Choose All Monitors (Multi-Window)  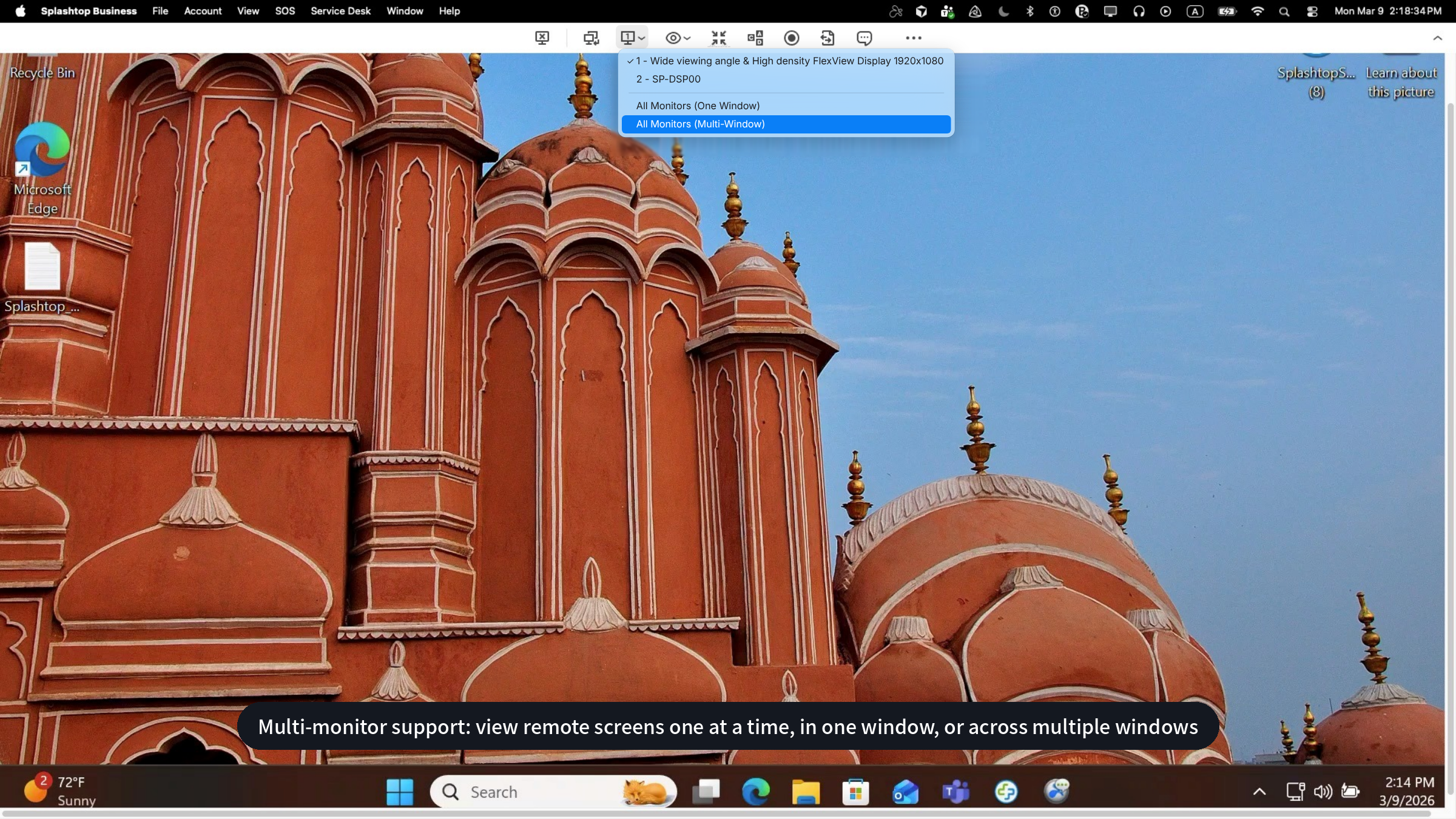click(786, 124)
